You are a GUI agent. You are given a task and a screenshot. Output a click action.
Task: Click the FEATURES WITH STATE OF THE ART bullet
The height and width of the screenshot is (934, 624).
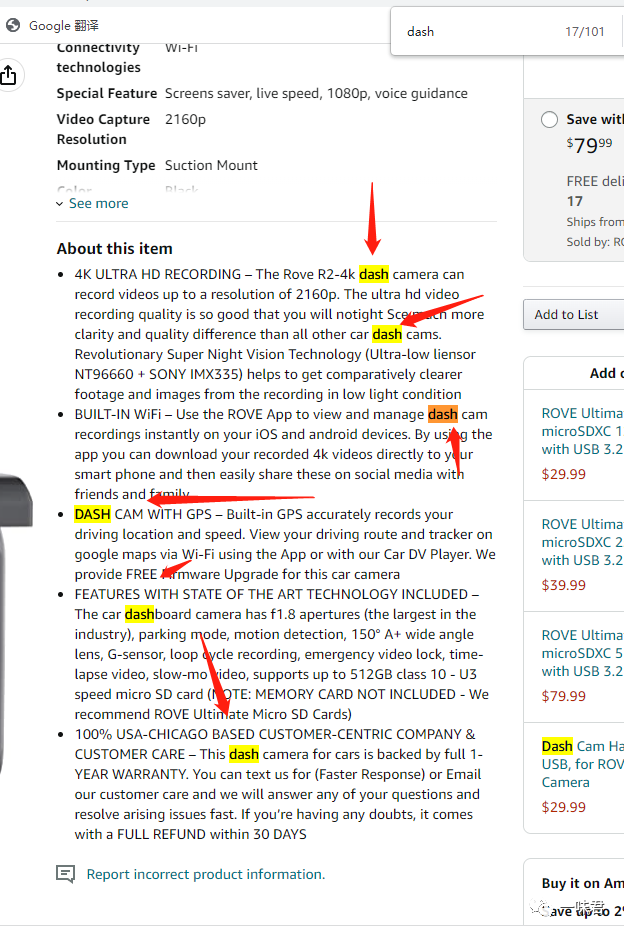282,654
